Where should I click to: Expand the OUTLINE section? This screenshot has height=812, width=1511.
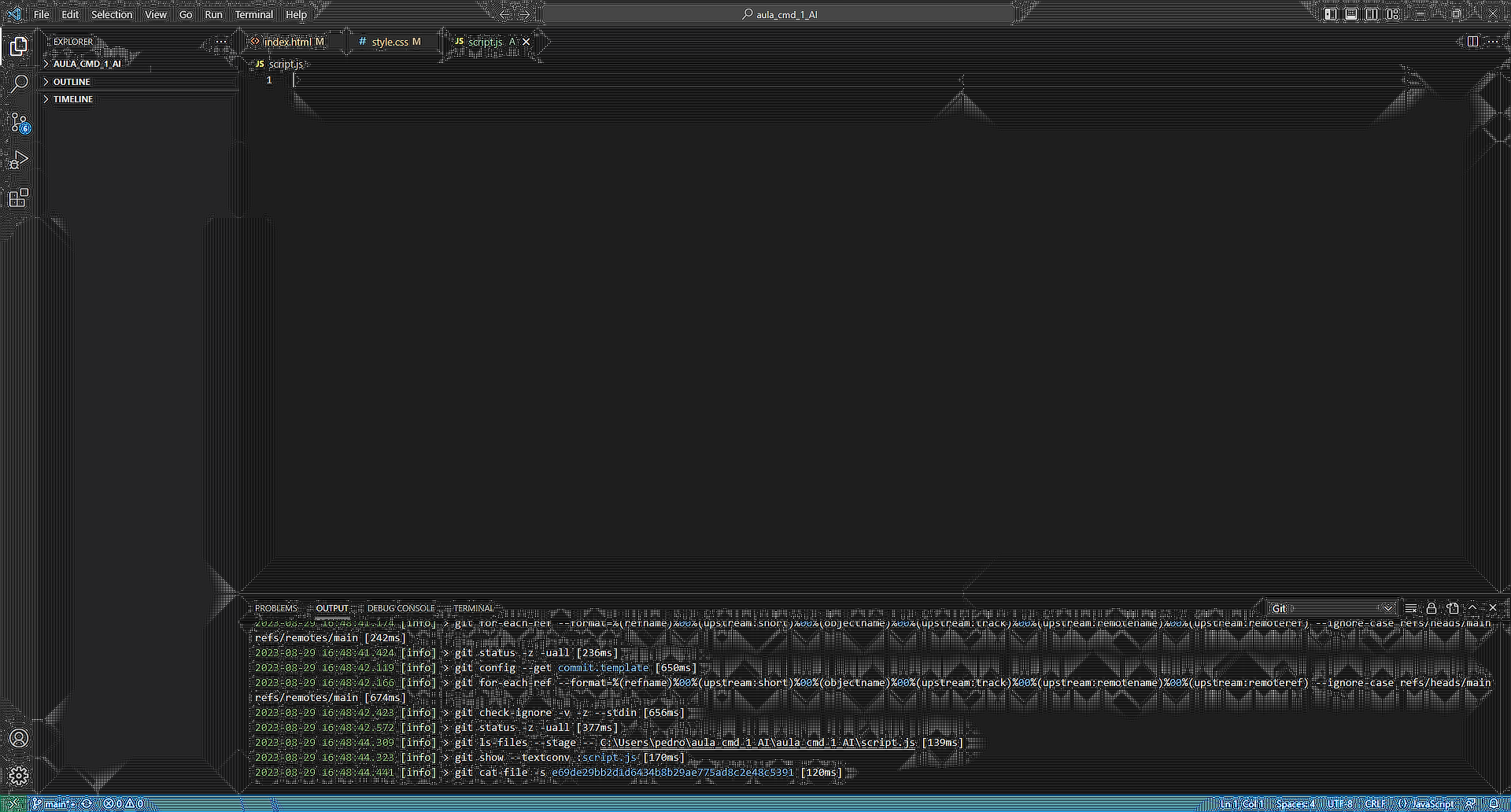coord(71,81)
